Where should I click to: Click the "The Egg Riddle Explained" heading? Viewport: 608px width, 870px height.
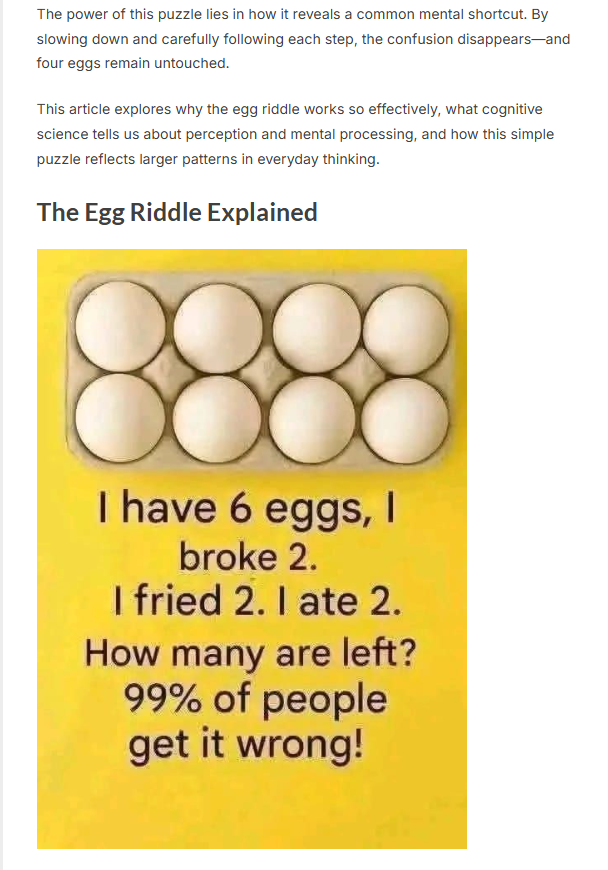pos(177,212)
